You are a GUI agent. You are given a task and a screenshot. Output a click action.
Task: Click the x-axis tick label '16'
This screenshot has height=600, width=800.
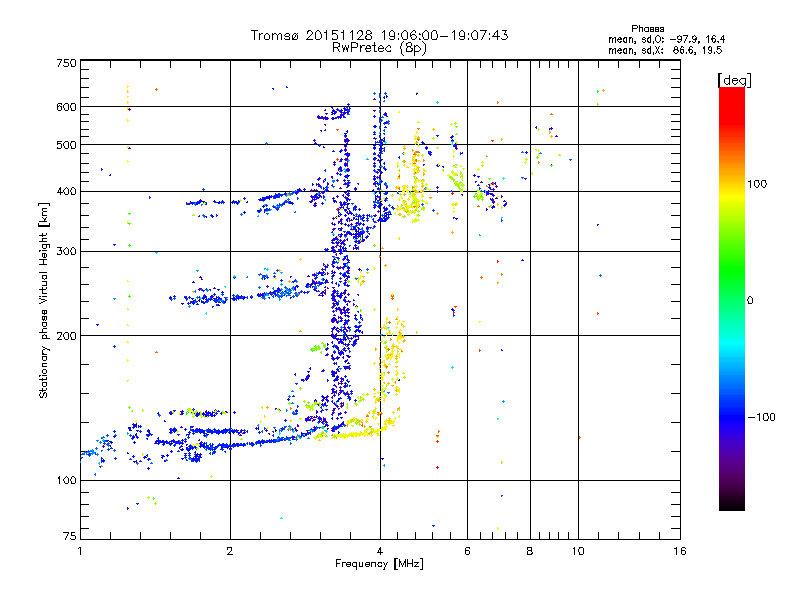click(x=680, y=551)
